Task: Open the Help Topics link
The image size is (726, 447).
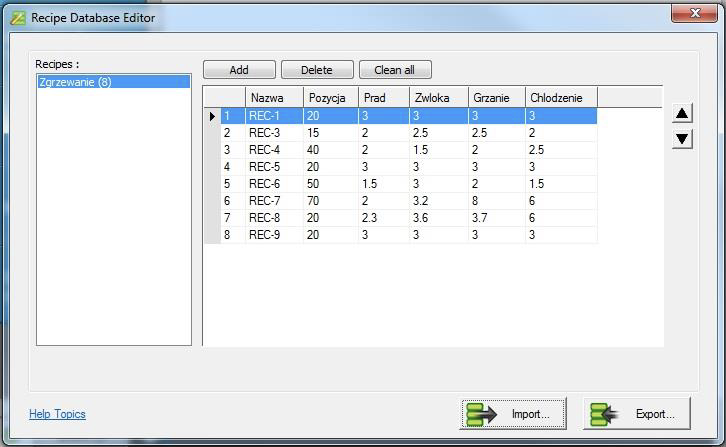Action: pyautogui.click(x=57, y=414)
